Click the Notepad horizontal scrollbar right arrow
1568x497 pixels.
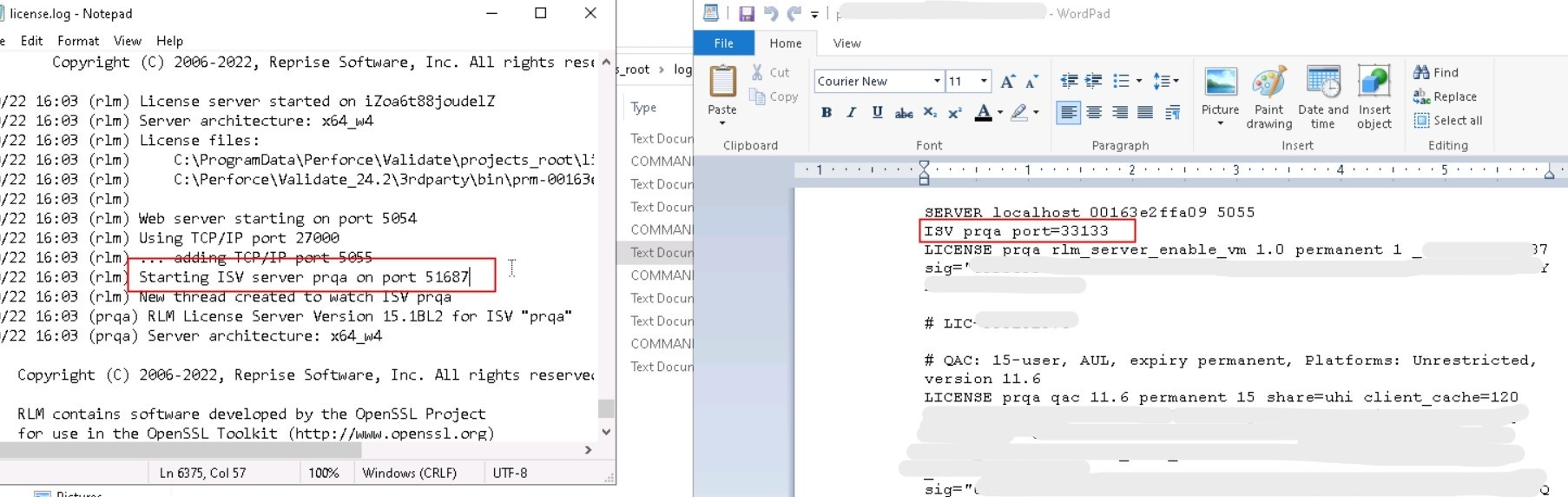click(x=588, y=450)
